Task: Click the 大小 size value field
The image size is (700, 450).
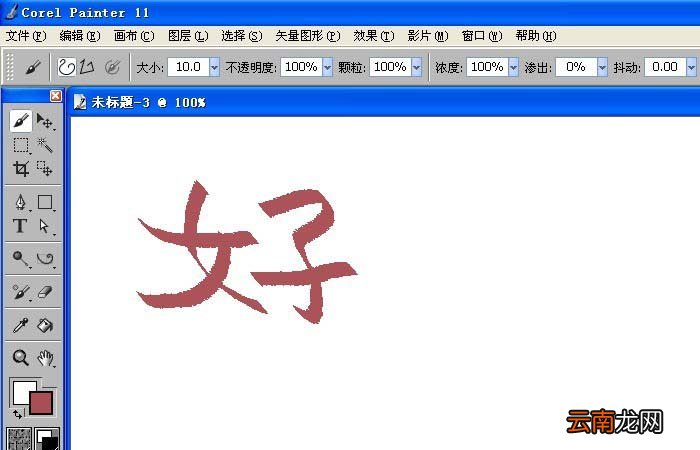Action: click(188, 67)
